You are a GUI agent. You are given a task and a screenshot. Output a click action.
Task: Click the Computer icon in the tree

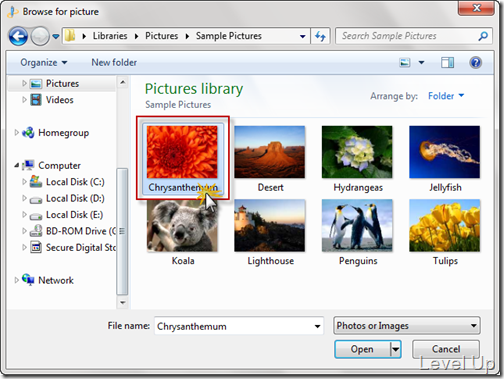pyautogui.click(x=28, y=165)
